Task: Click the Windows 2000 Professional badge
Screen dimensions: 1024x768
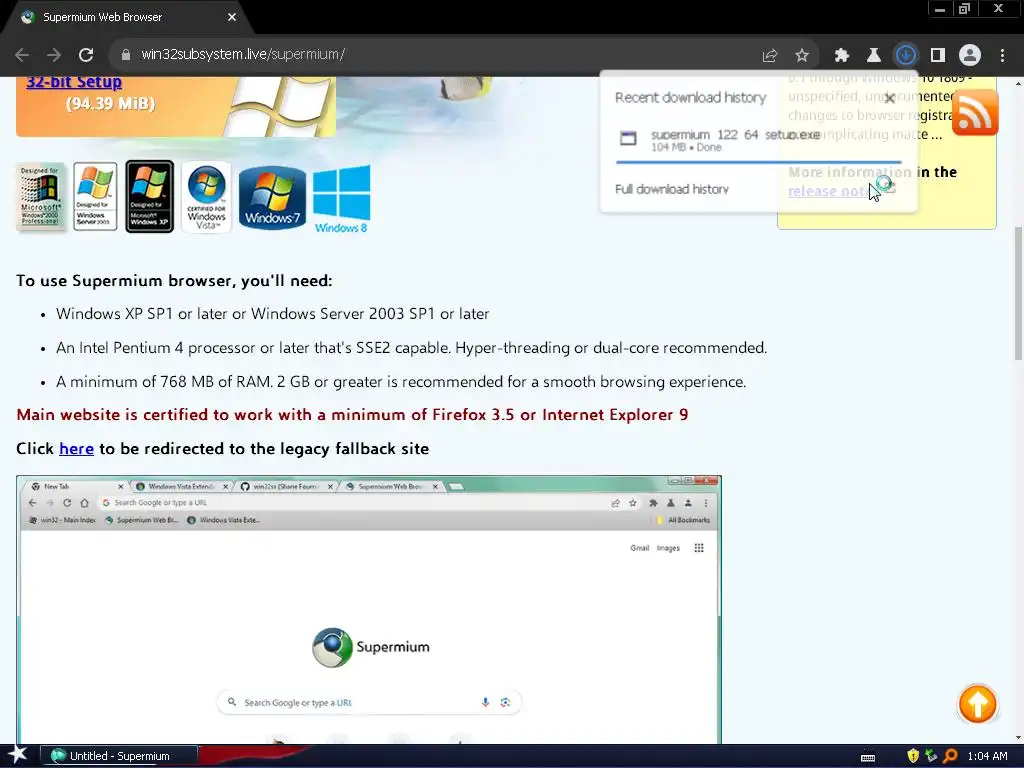Action: [40, 197]
